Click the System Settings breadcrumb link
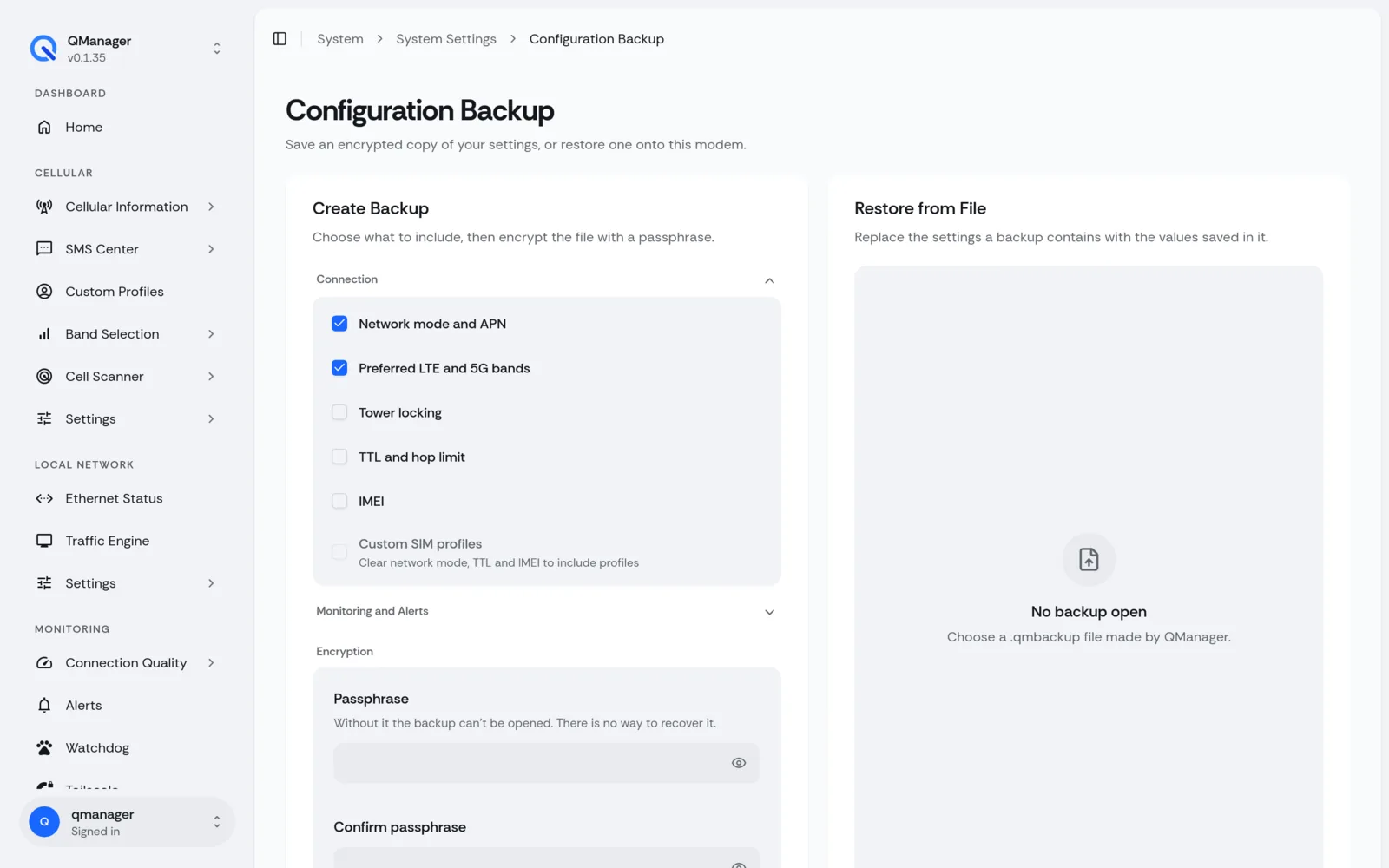This screenshot has height=868, width=1389. click(x=446, y=39)
